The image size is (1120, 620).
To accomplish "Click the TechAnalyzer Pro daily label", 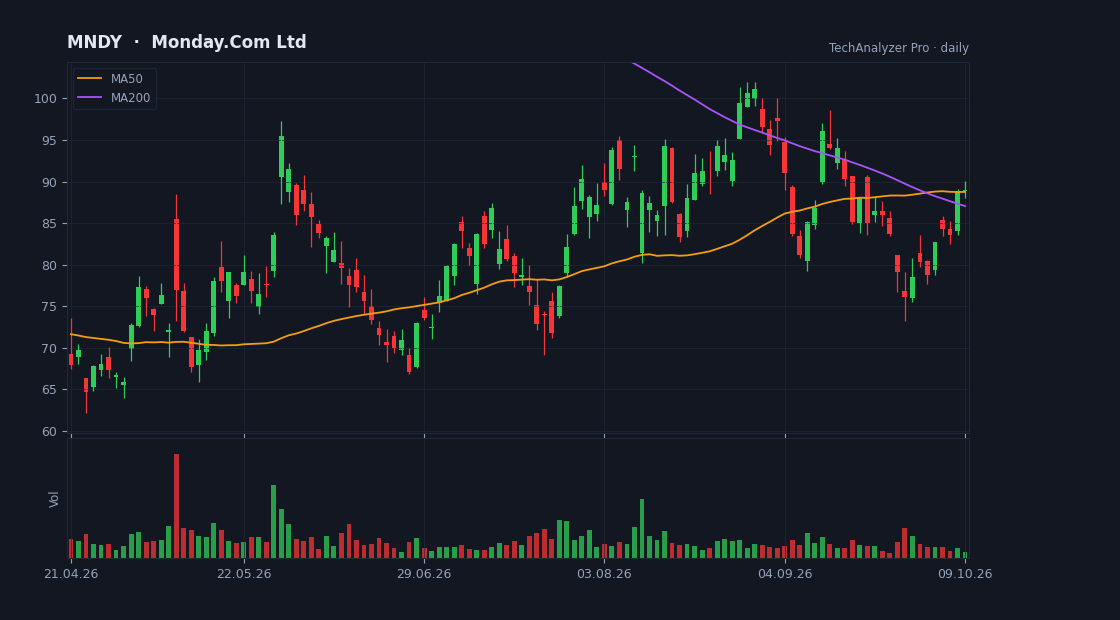I will (x=899, y=48).
